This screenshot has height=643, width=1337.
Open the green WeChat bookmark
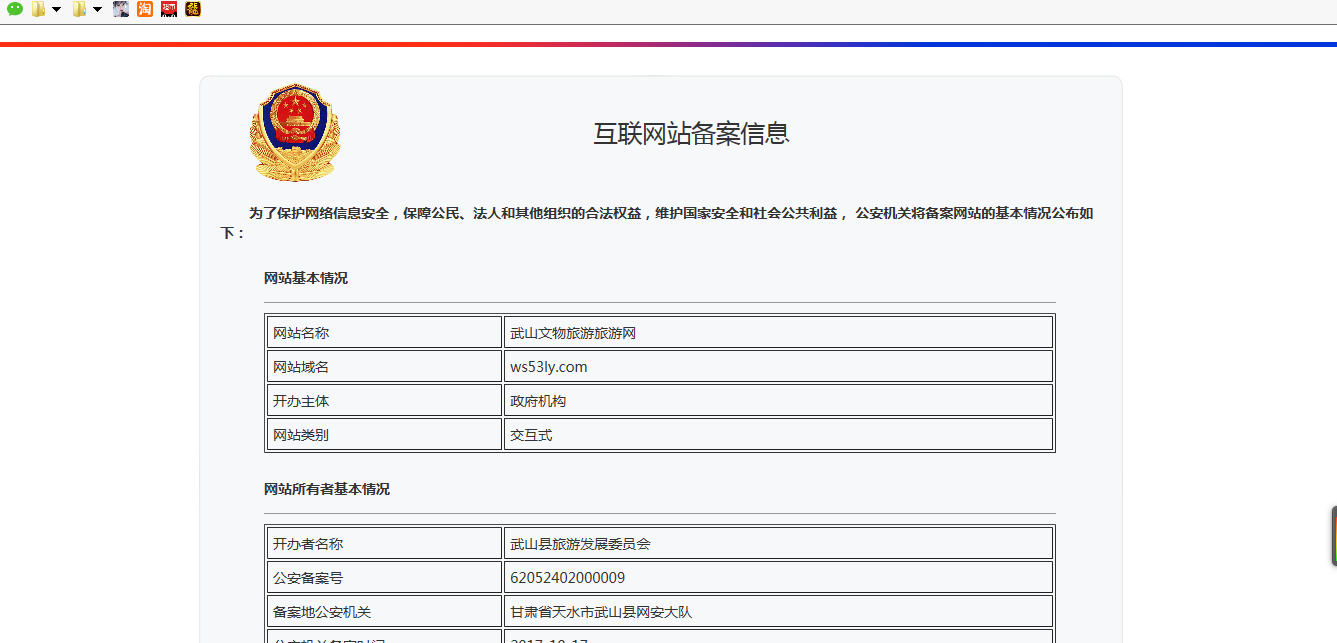14,9
